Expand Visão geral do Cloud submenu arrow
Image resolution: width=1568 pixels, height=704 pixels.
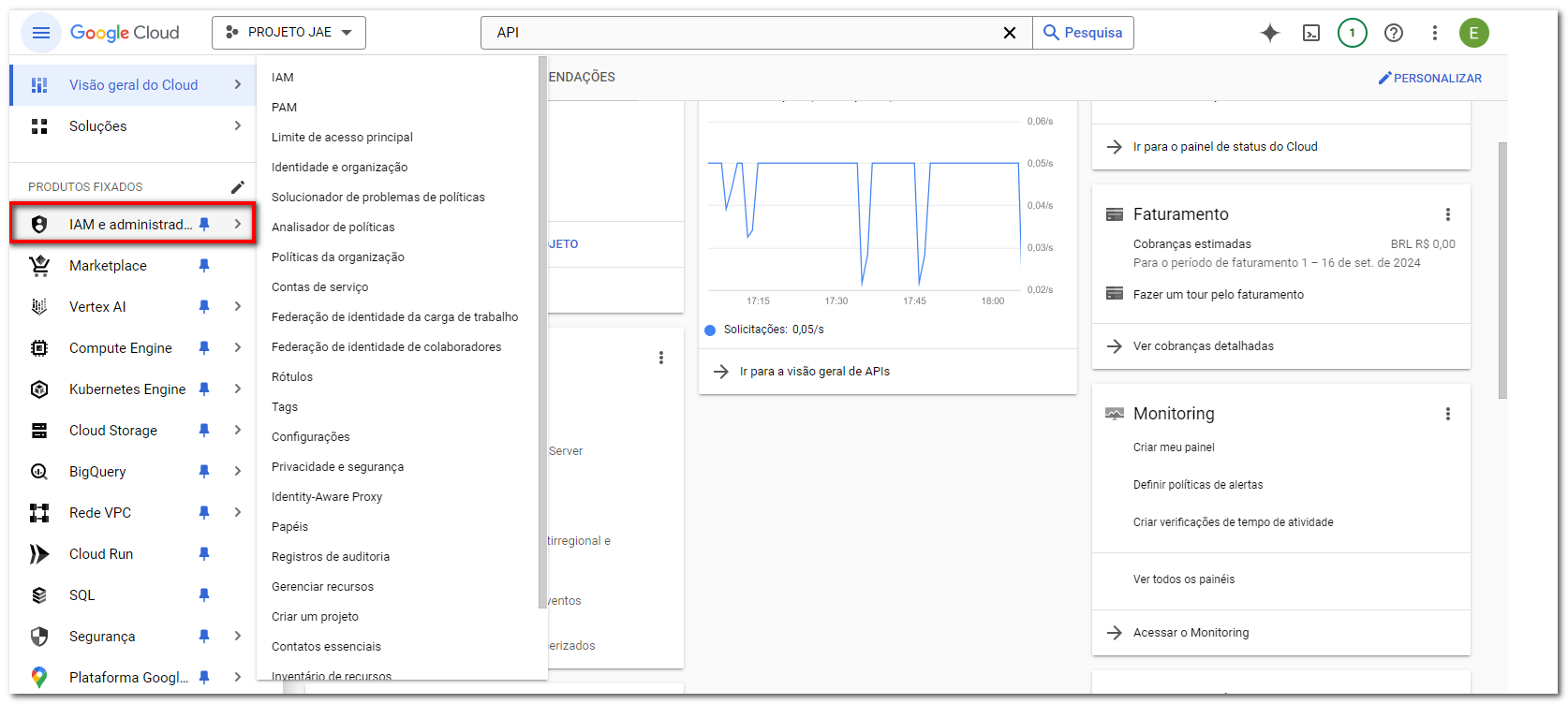pos(238,85)
